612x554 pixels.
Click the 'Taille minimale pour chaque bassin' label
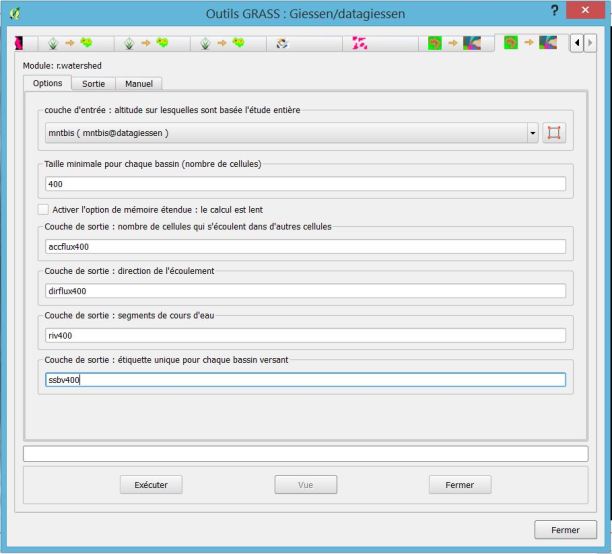point(153,164)
